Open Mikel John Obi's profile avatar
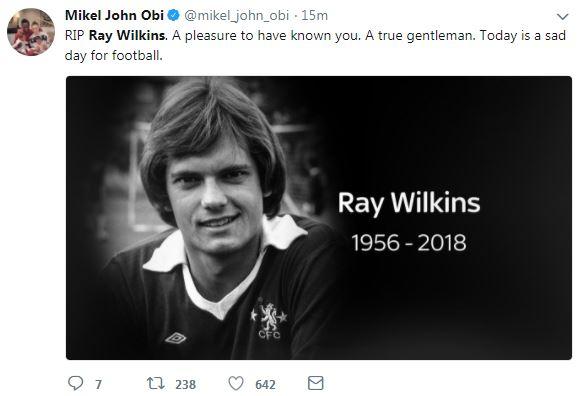 [31, 32]
